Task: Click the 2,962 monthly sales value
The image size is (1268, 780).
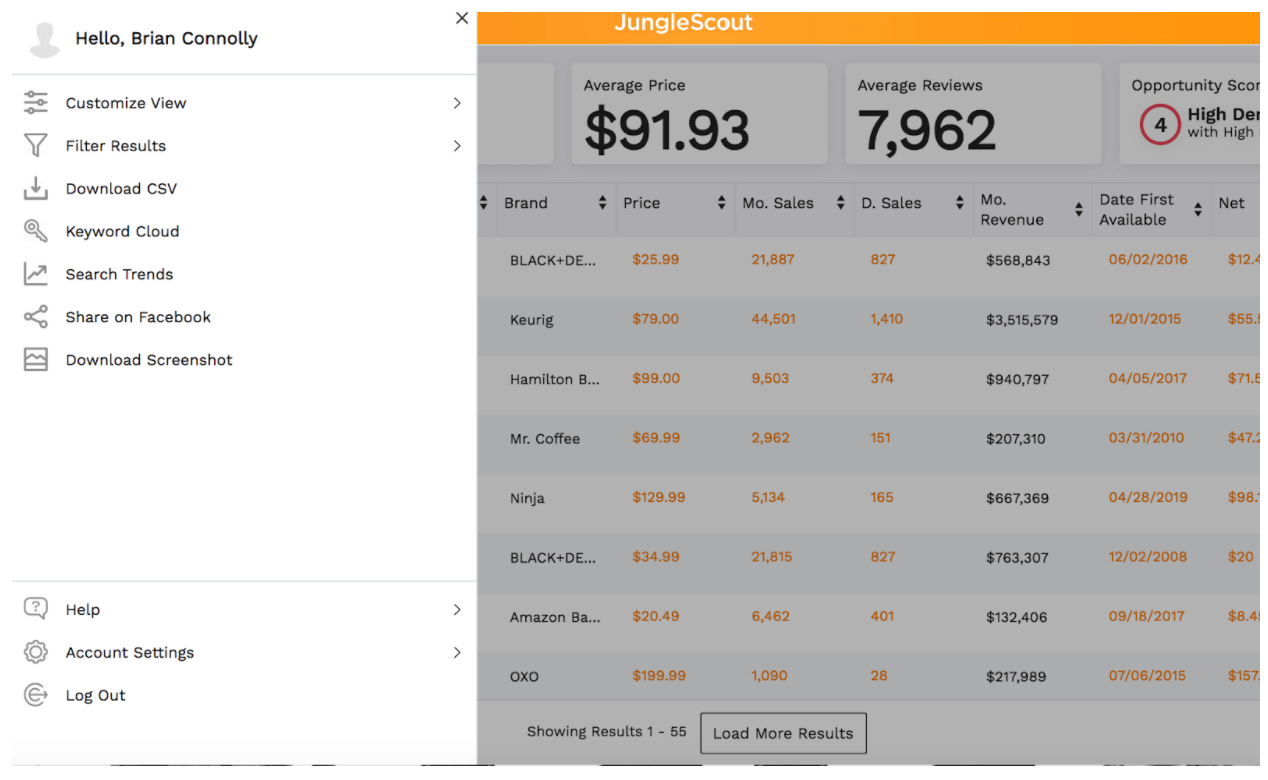Action: pyautogui.click(x=770, y=437)
